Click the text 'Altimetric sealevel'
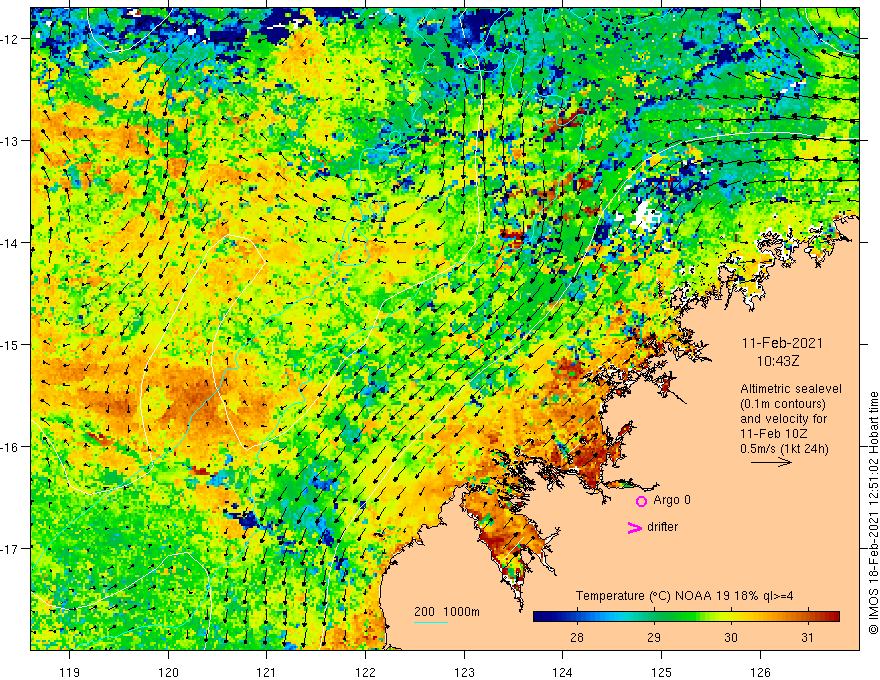The image size is (880, 680). (791, 389)
